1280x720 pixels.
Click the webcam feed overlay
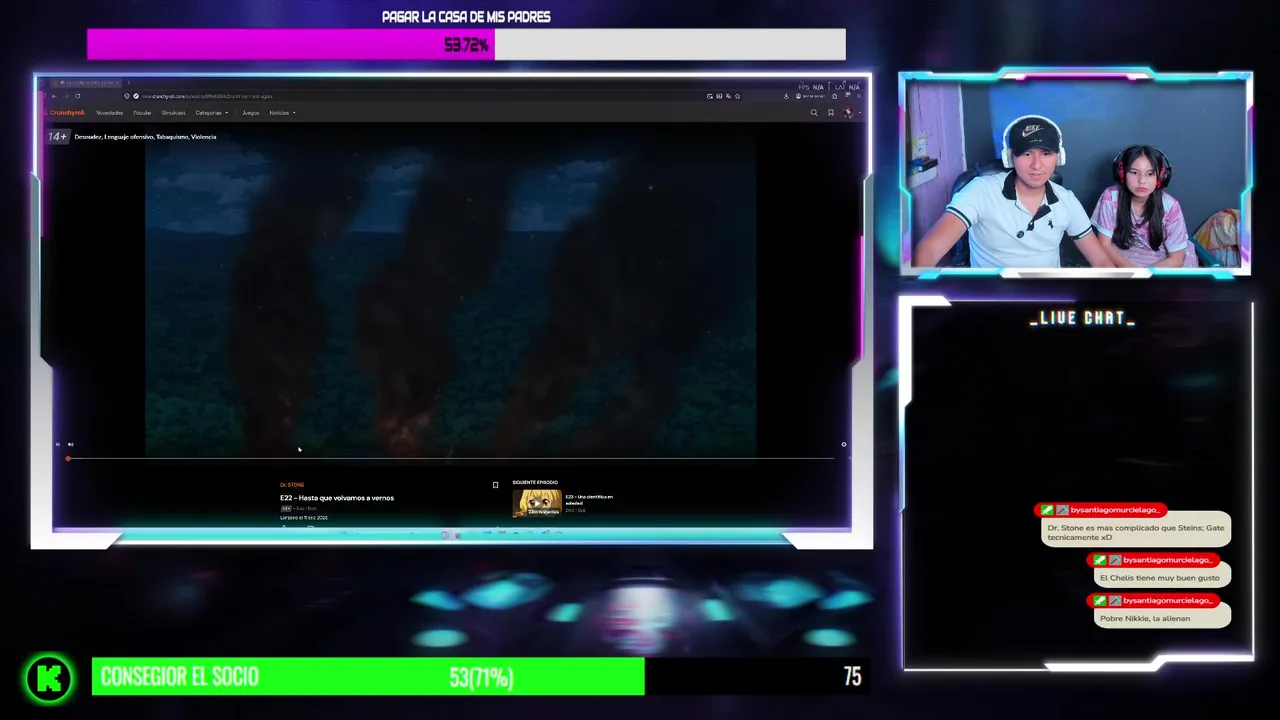[x=1075, y=174]
